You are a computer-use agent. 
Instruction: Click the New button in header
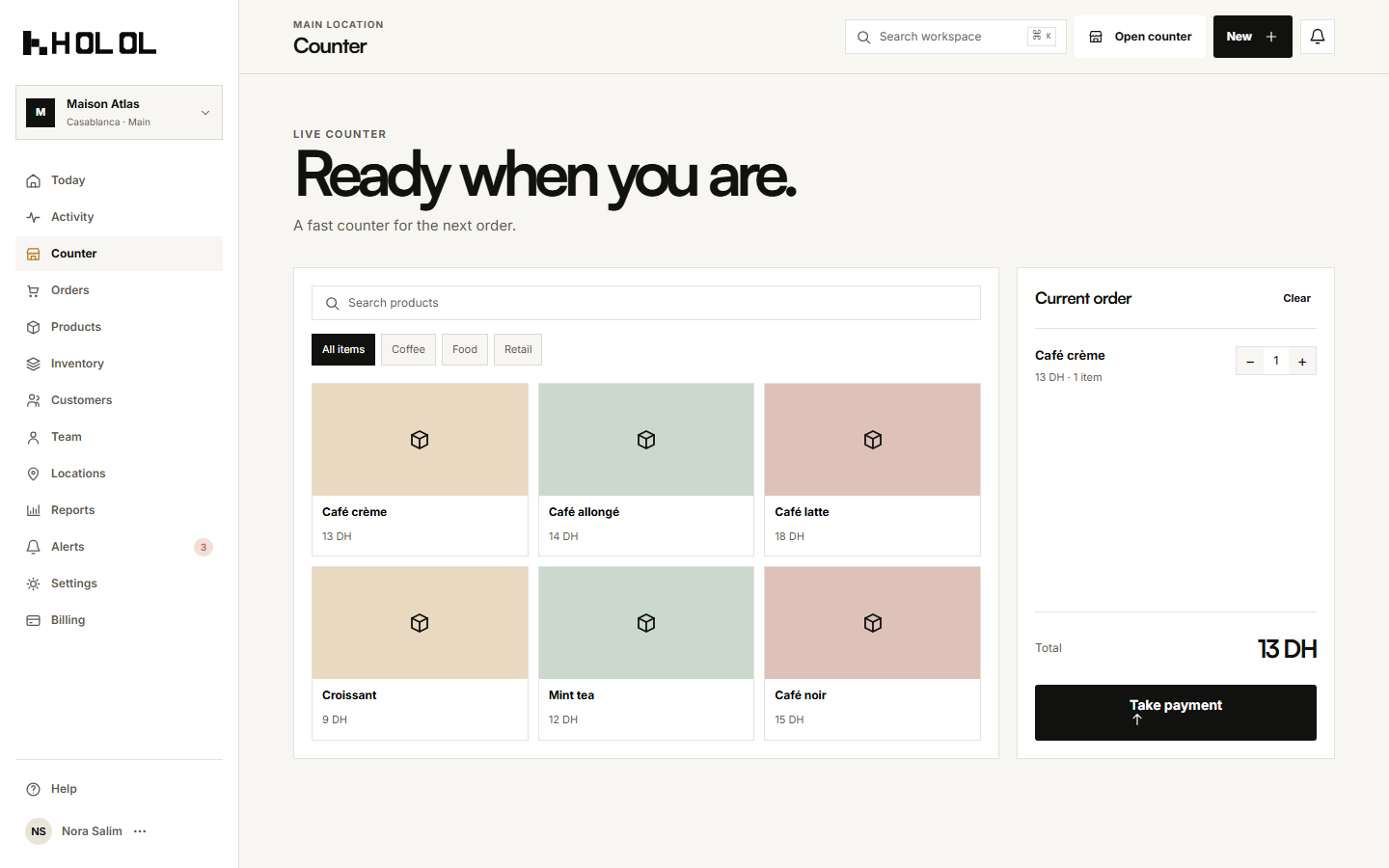pos(1252,37)
